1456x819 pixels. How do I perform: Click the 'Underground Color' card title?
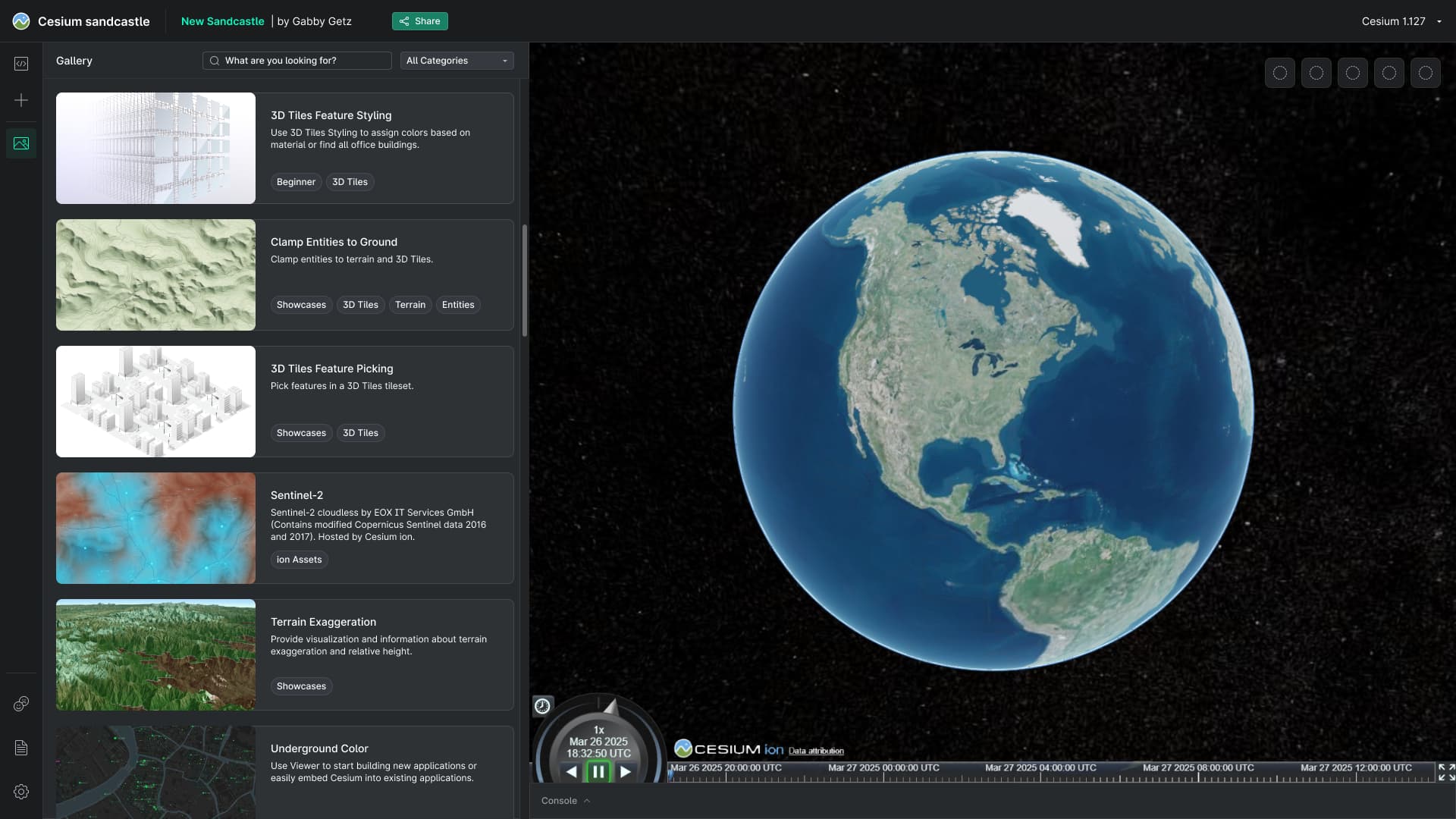click(x=319, y=748)
